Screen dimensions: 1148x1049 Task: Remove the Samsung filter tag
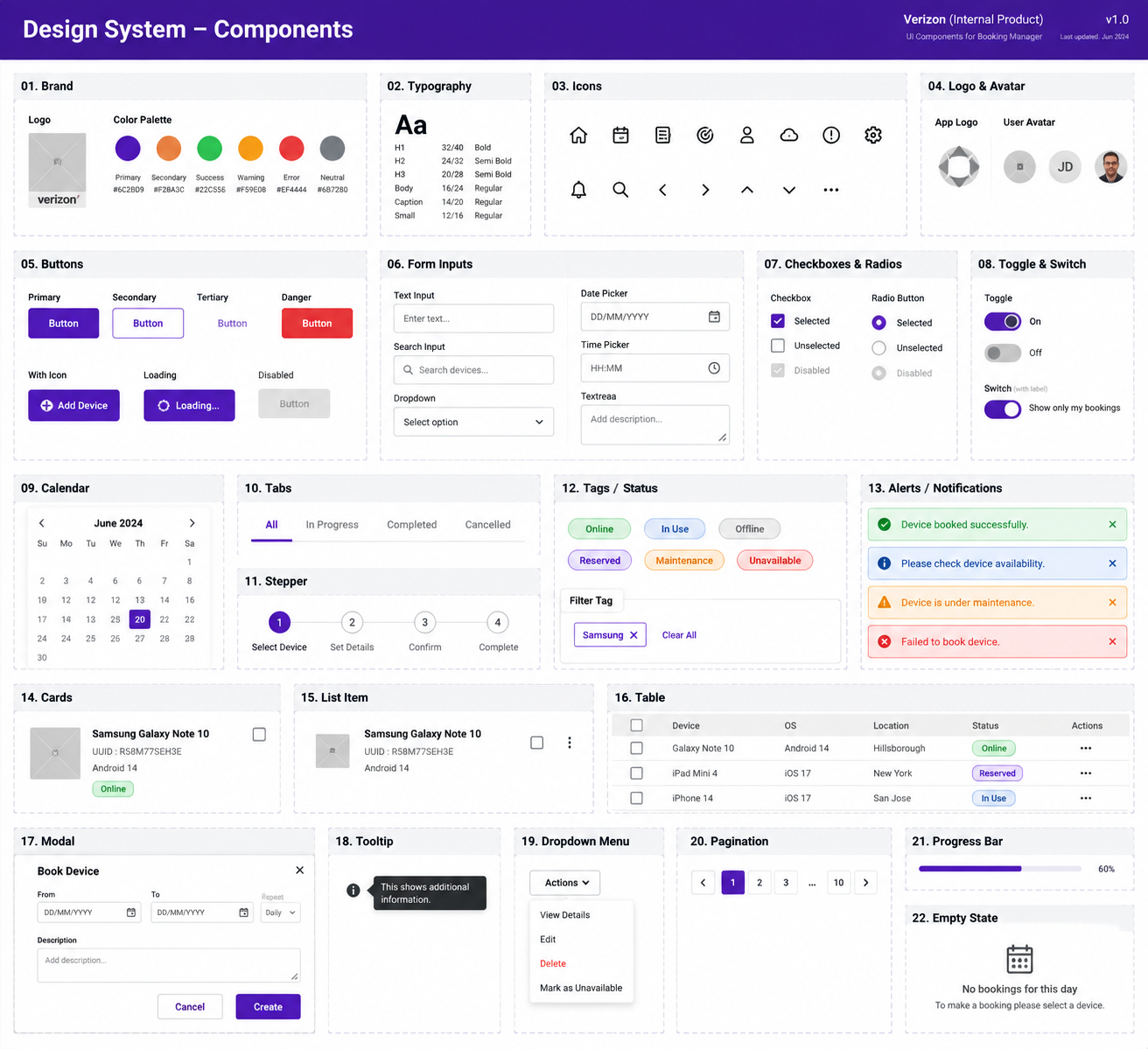point(633,635)
